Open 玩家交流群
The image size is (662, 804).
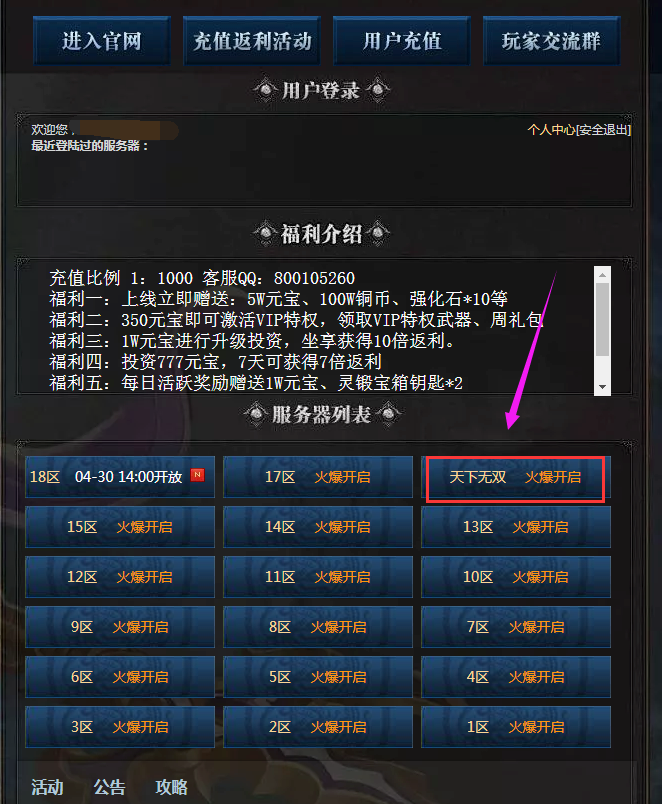point(551,41)
